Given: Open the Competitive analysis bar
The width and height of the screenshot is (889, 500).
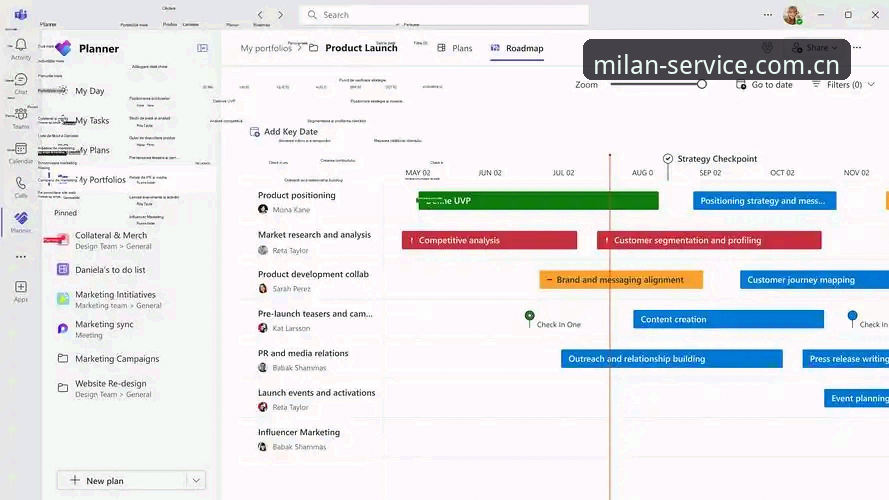Looking at the screenshot, I should [x=489, y=240].
